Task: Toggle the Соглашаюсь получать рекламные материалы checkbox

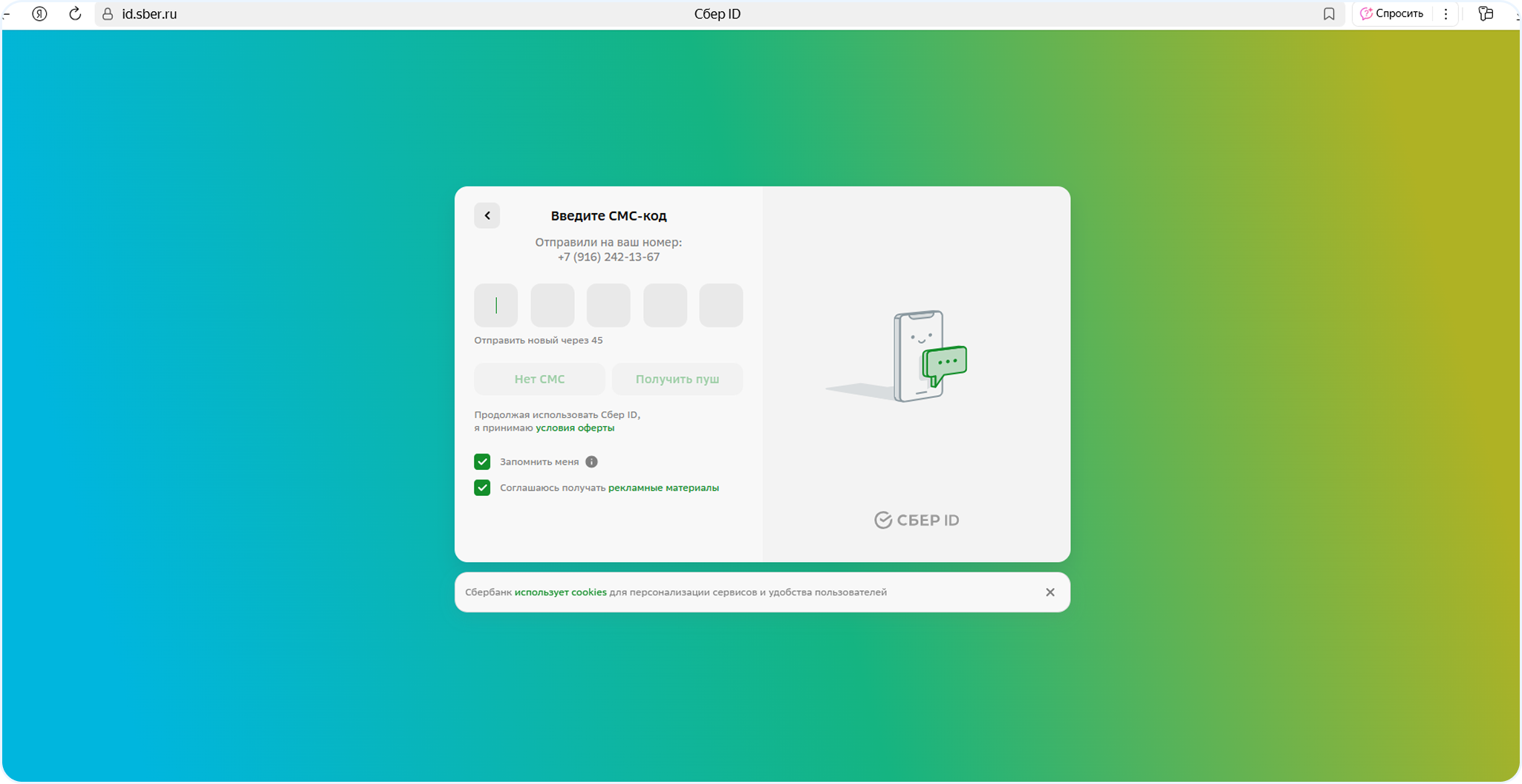Action: point(482,488)
